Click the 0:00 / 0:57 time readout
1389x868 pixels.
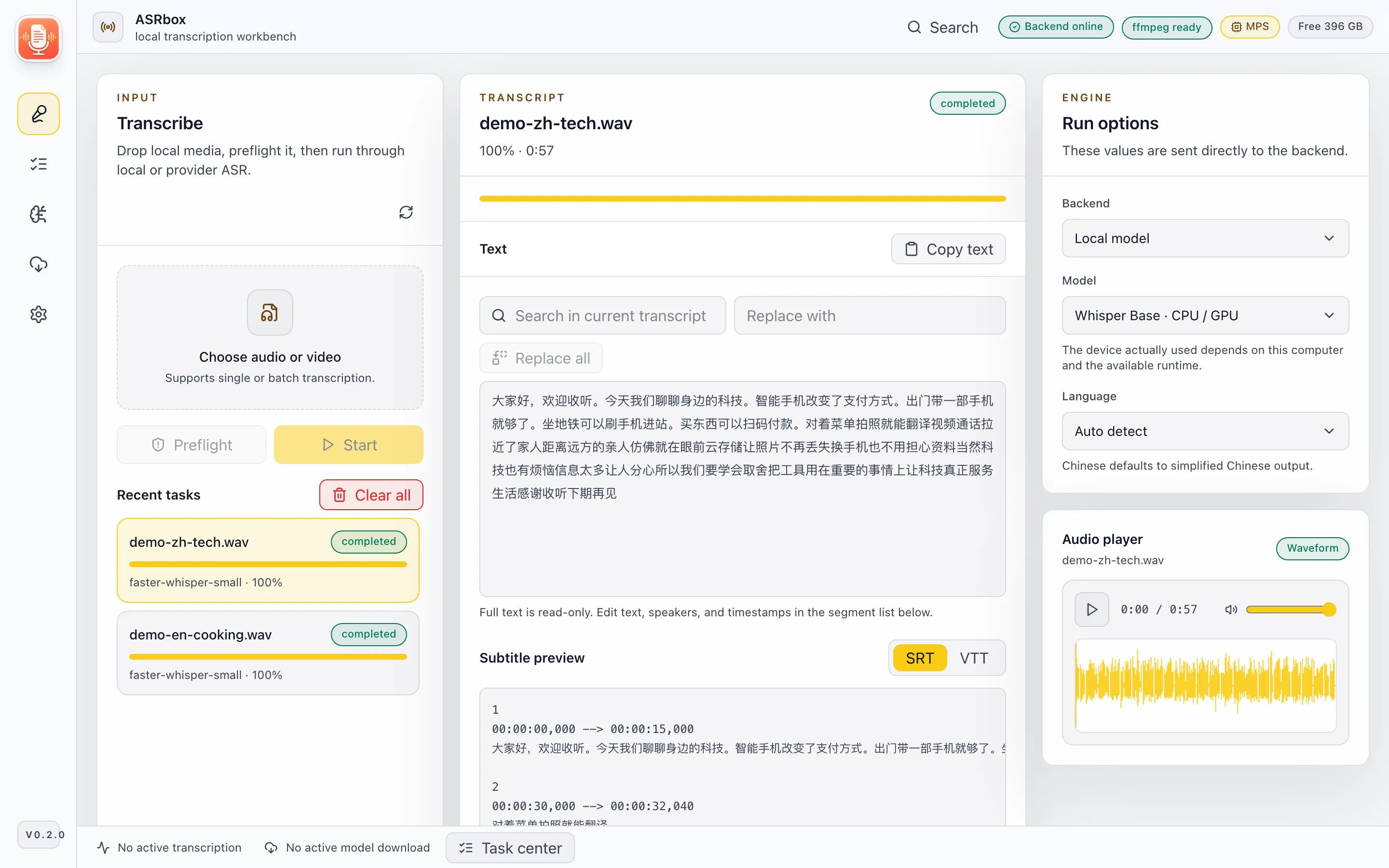point(1159,609)
